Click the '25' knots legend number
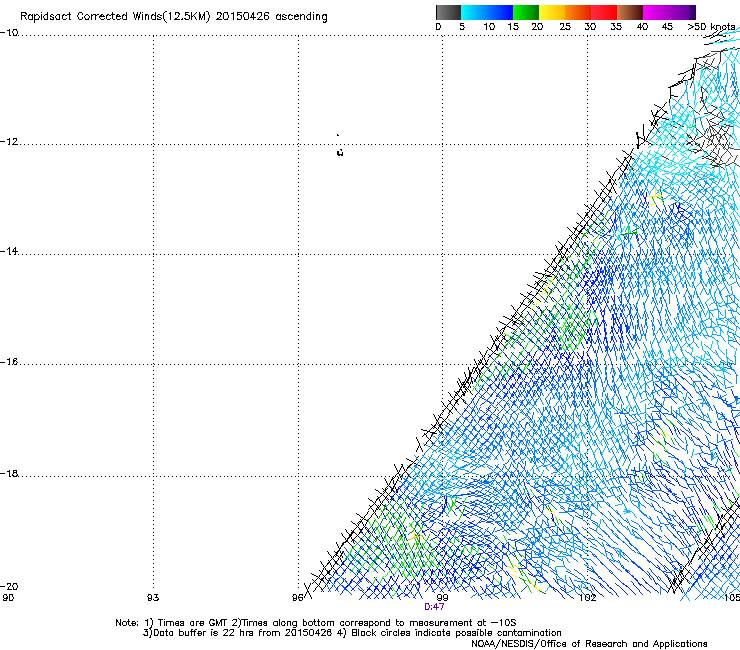Image resolution: width=740 pixels, height=650 pixels. click(564, 27)
